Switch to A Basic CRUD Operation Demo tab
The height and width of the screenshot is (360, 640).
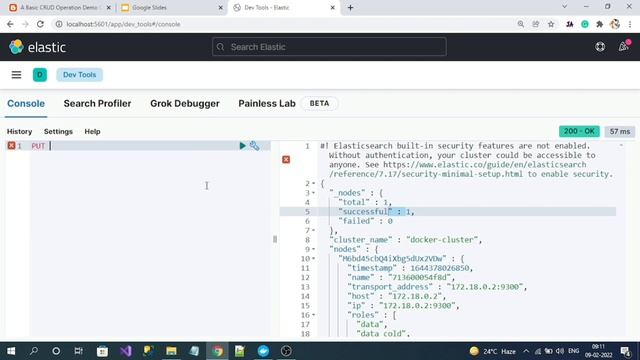pyautogui.click(x=59, y=7)
